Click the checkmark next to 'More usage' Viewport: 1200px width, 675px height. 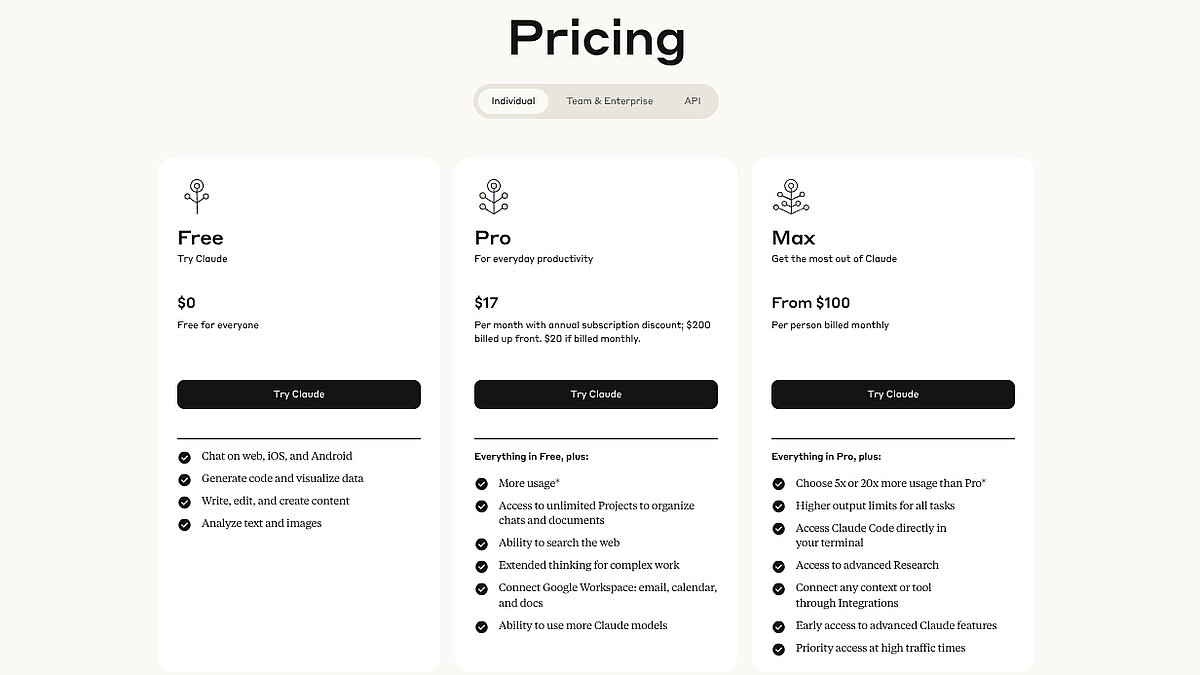coord(481,482)
